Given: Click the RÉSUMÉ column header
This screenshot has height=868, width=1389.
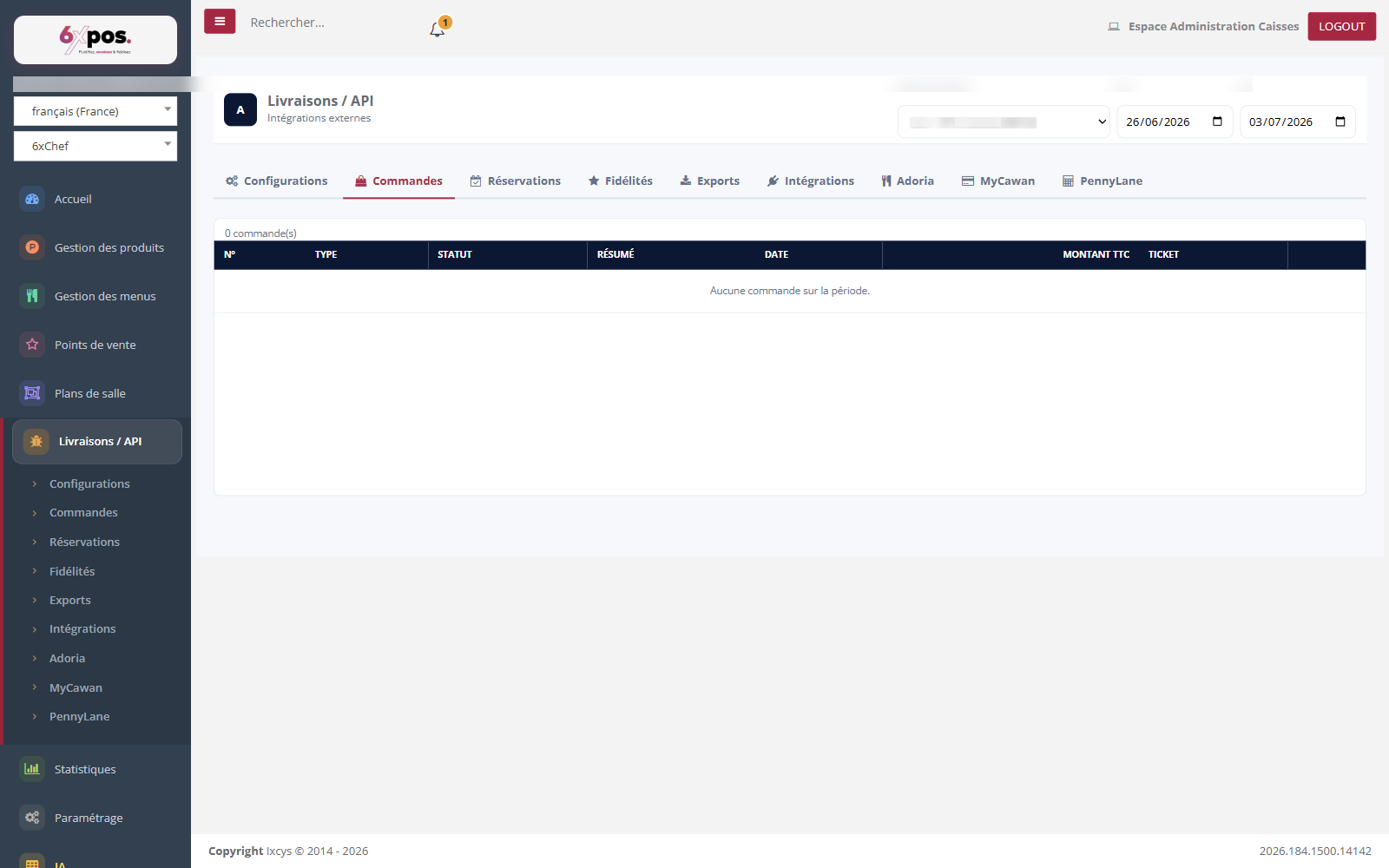Looking at the screenshot, I should tap(616, 254).
